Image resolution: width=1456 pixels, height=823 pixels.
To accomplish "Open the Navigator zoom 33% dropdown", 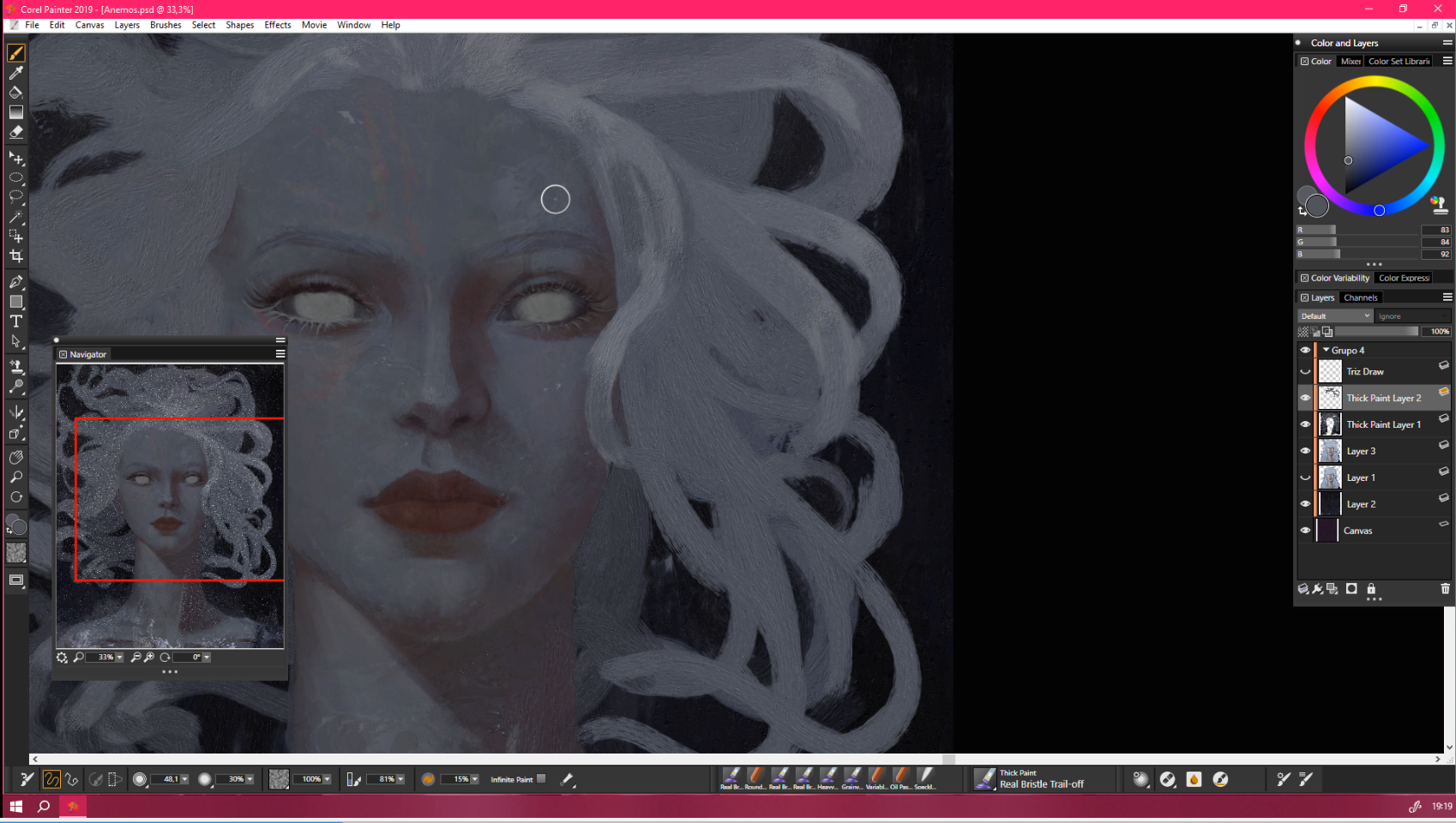I will tap(119, 658).
